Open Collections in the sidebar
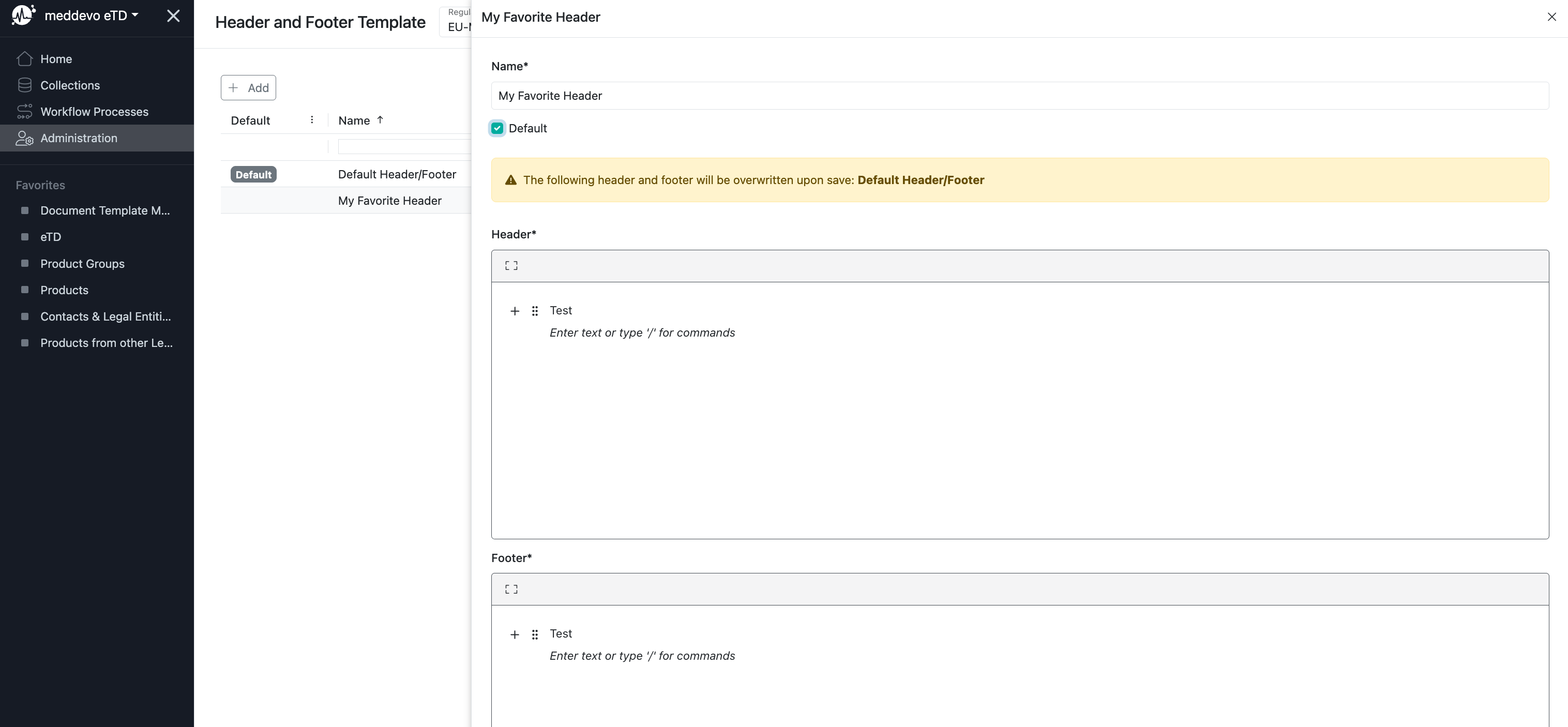Screen dimensions: 1568x727 (x=70, y=85)
